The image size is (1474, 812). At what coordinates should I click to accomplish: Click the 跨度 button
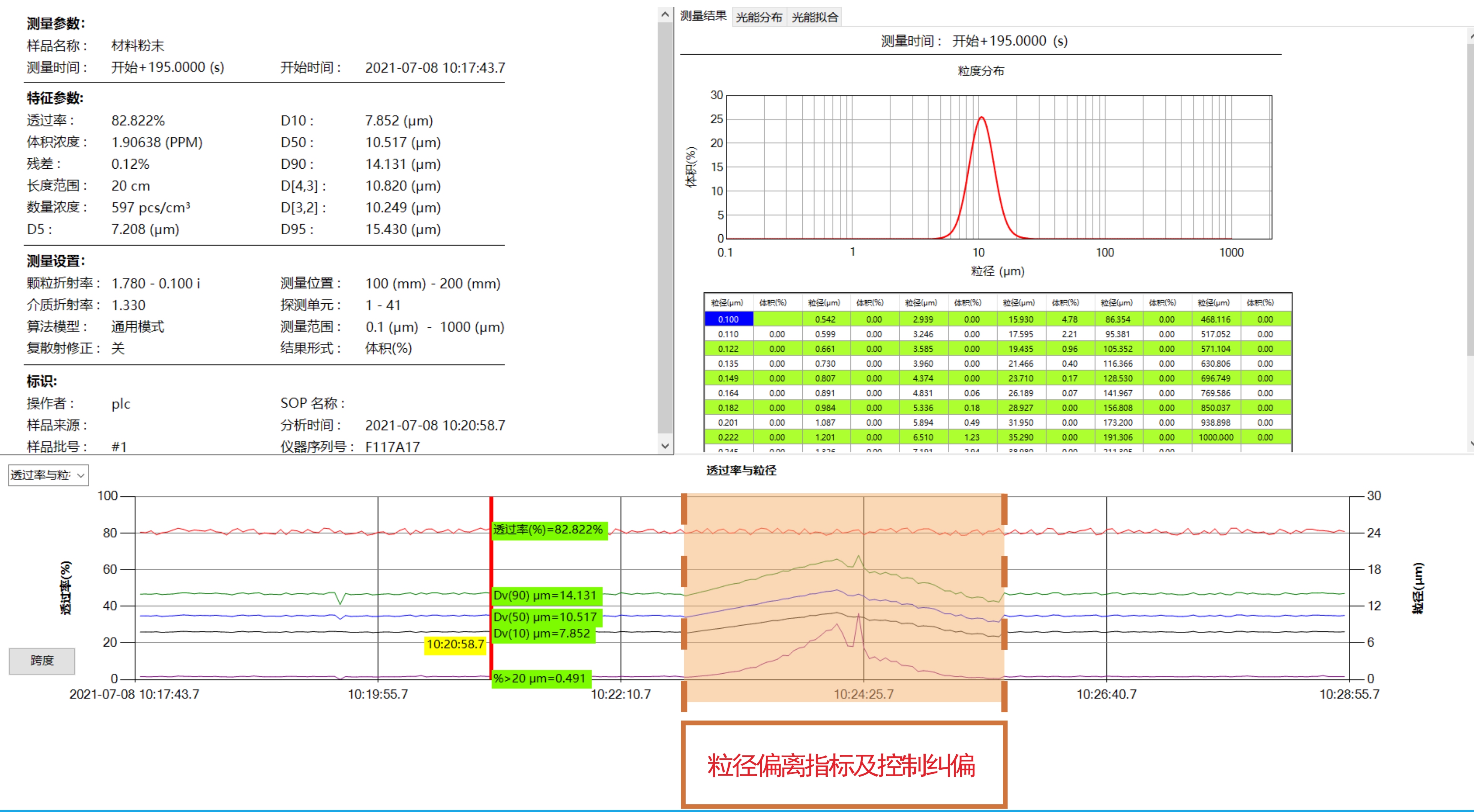pyautogui.click(x=42, y=661)
